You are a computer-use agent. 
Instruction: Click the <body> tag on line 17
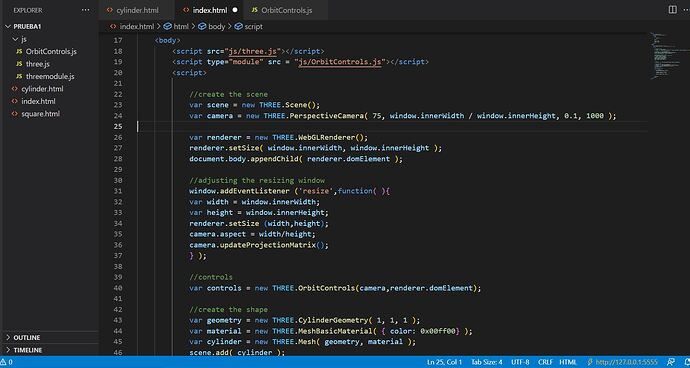[168, 40]
